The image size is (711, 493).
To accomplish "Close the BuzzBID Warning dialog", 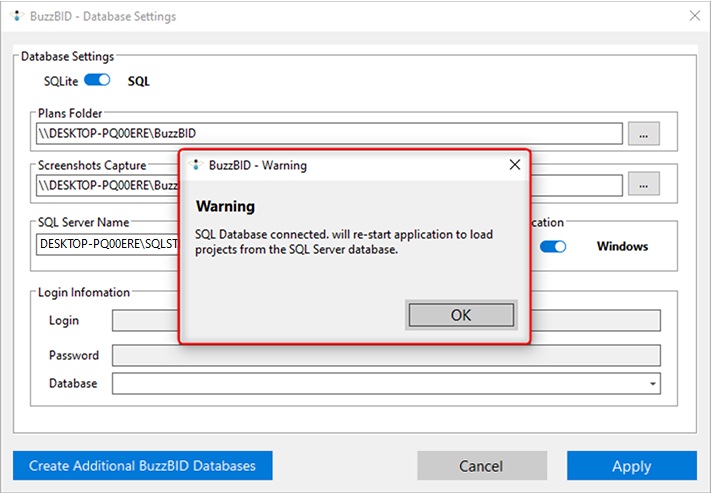I will [514, 165].
